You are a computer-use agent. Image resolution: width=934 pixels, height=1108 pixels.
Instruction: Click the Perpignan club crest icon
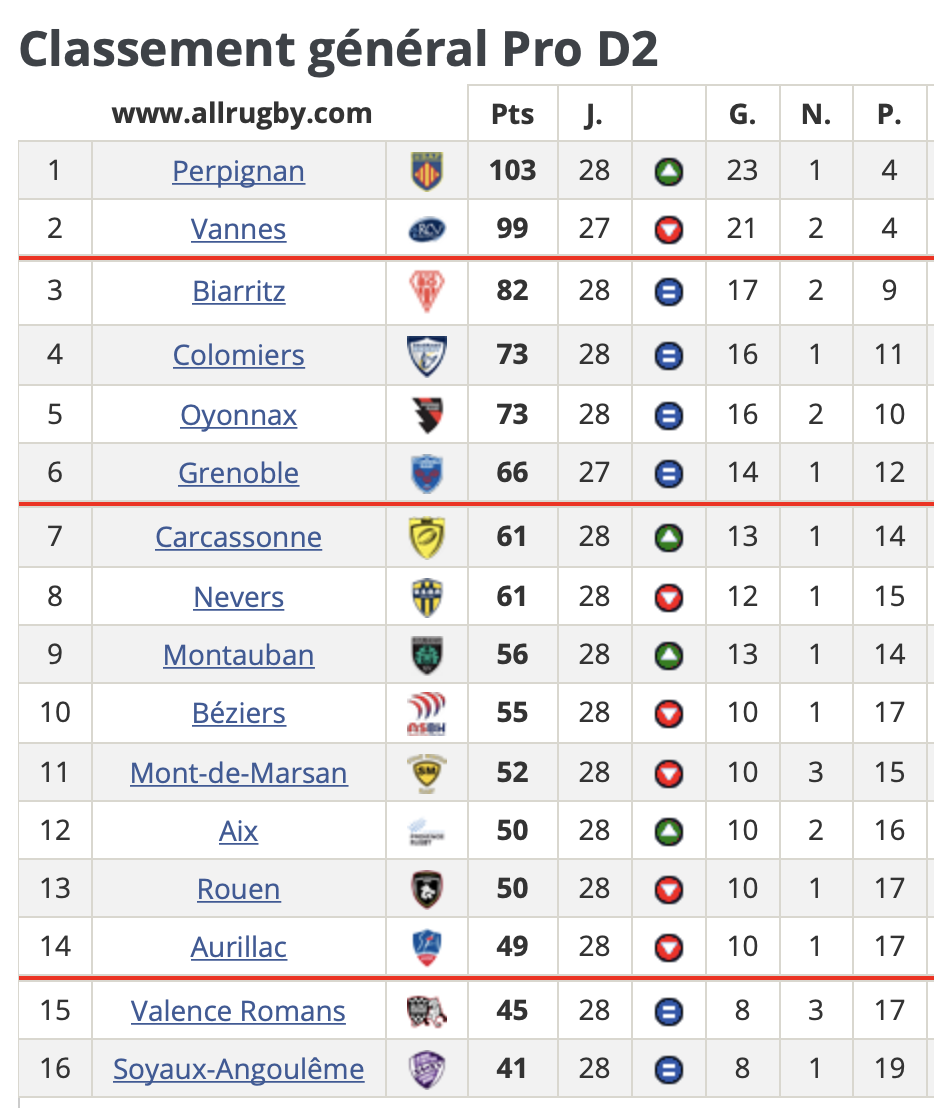click(427, 171)
